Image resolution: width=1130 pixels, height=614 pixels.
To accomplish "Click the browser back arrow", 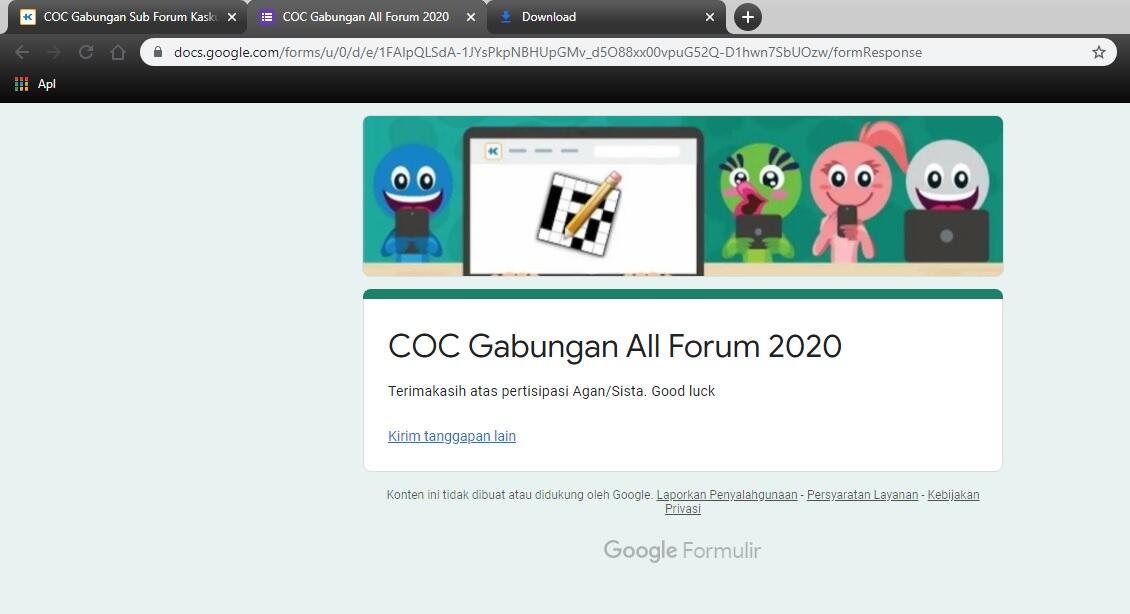I will [22, 52].
